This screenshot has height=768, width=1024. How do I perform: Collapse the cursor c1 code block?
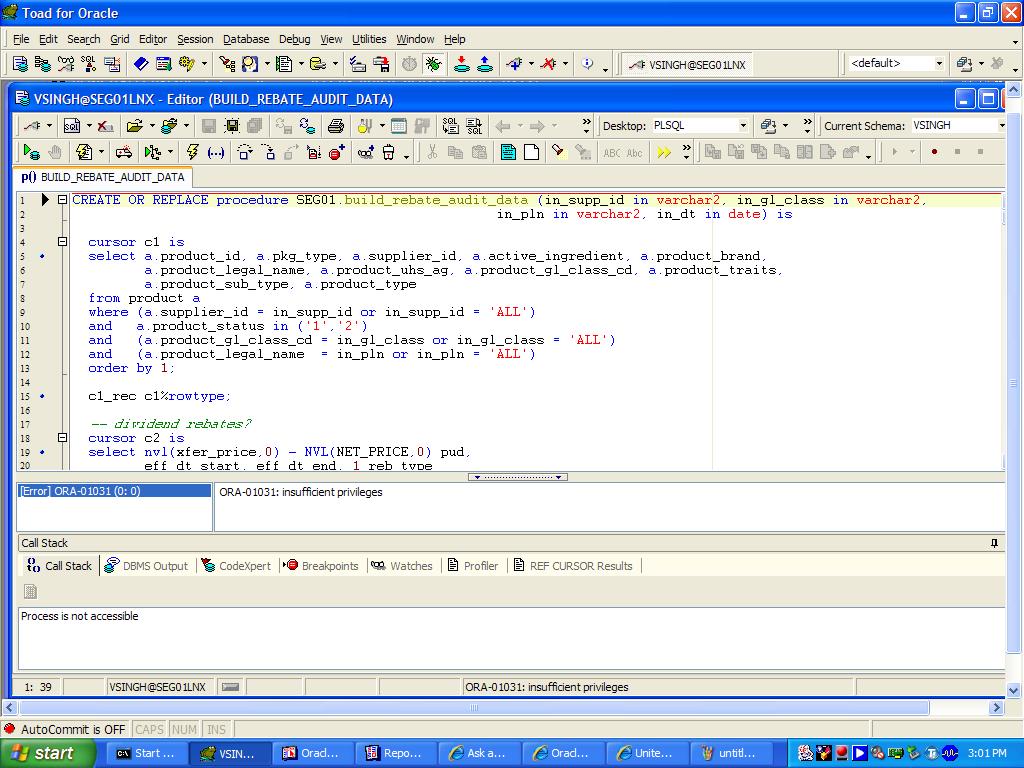[63, 241]
